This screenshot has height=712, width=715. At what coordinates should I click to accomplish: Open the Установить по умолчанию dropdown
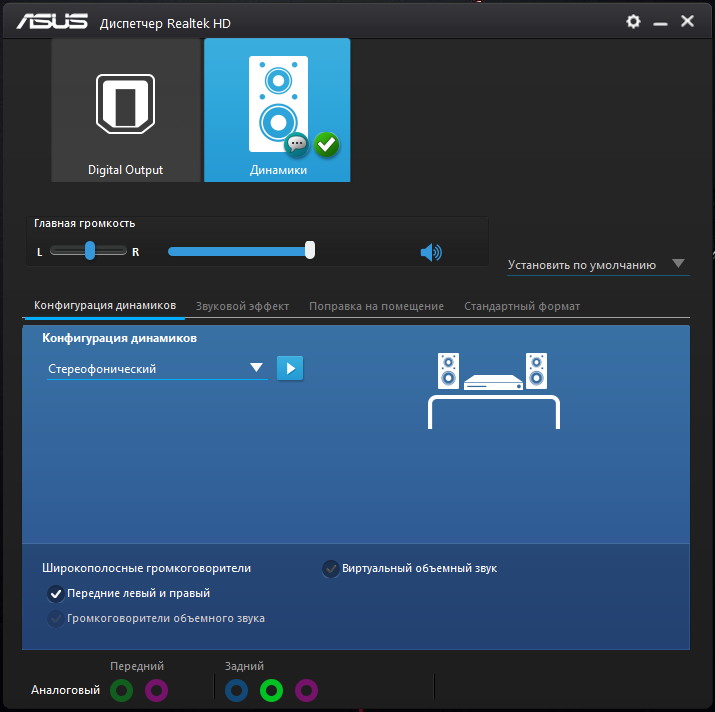coord(598,265)
